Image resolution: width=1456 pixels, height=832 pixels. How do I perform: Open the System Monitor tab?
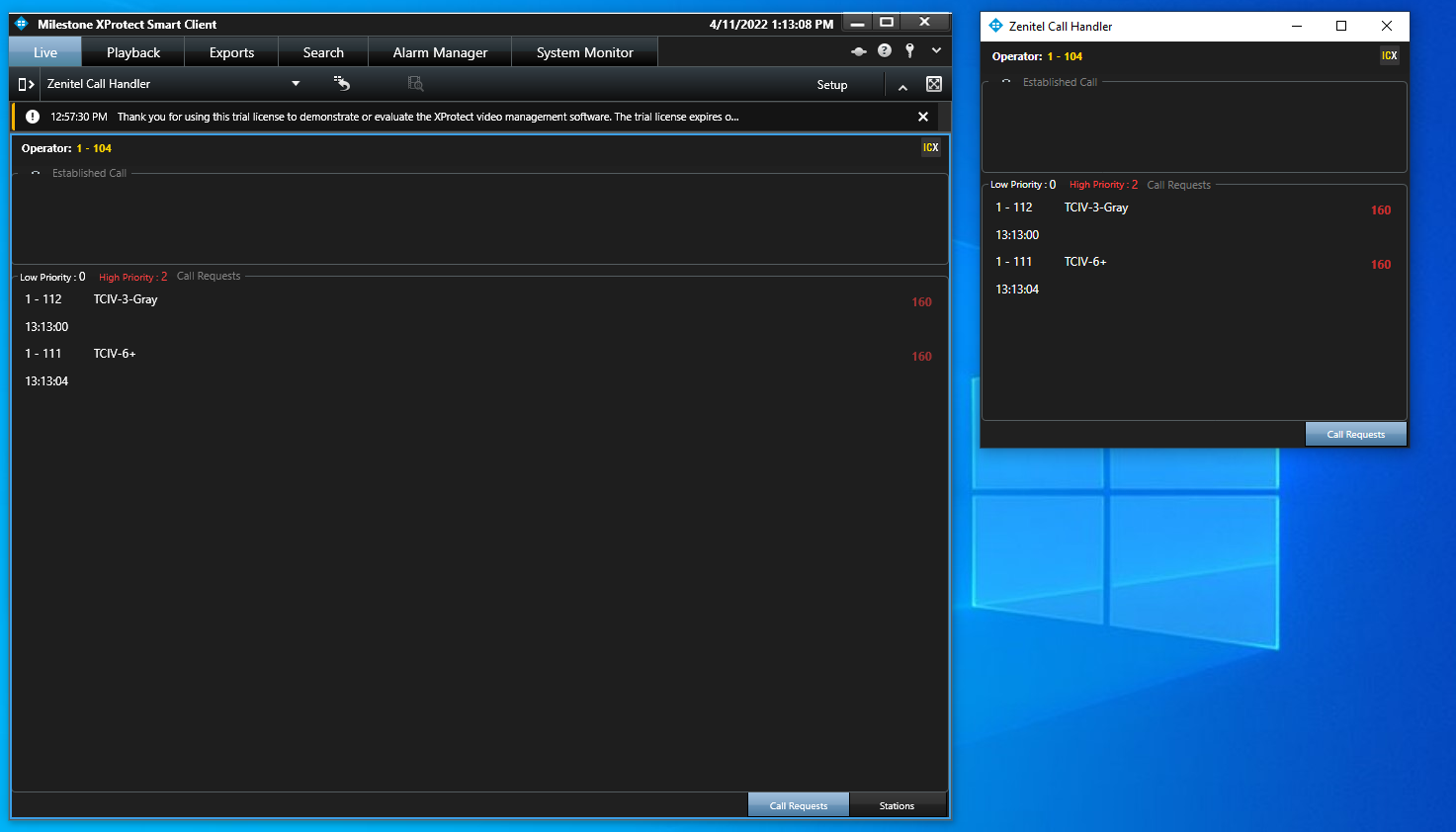click(x=584, y=52)
